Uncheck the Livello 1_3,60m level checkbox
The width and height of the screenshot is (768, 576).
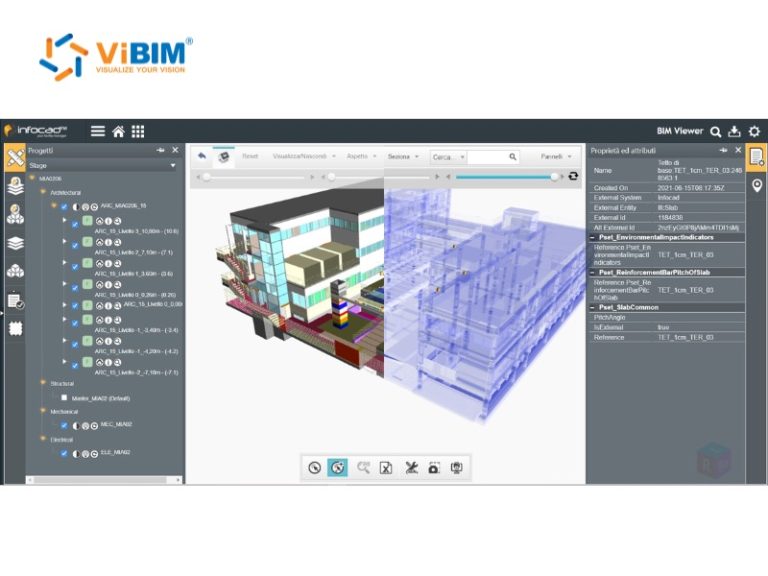click(75, 266)
